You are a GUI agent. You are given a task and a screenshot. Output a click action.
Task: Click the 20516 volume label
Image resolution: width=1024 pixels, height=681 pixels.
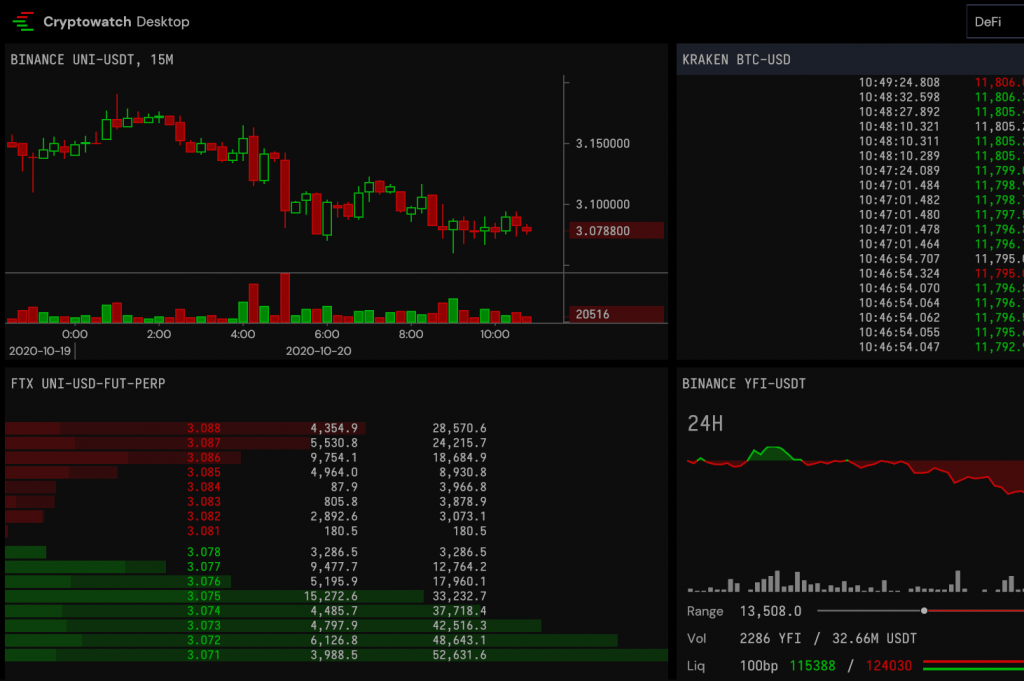(616, 314)
